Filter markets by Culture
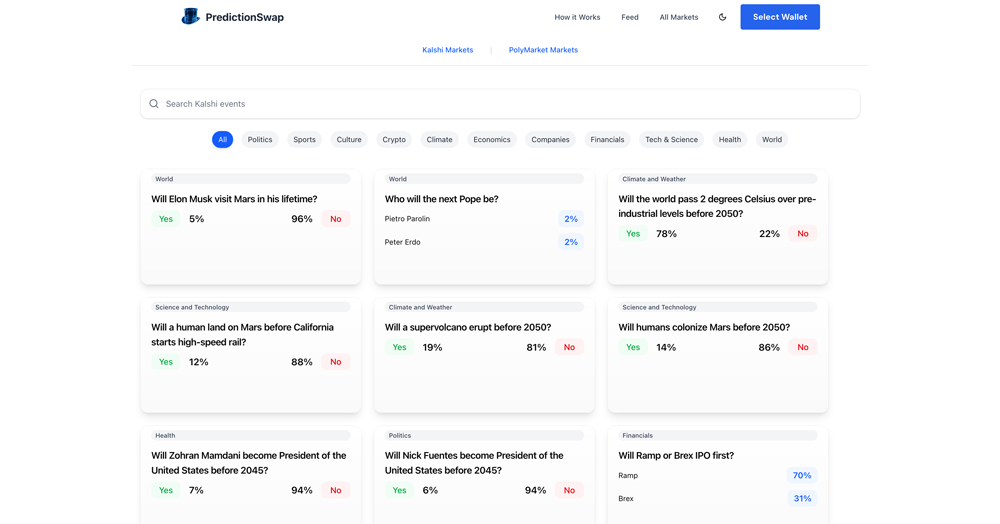1000x524 pixels. tap(349, 140)
